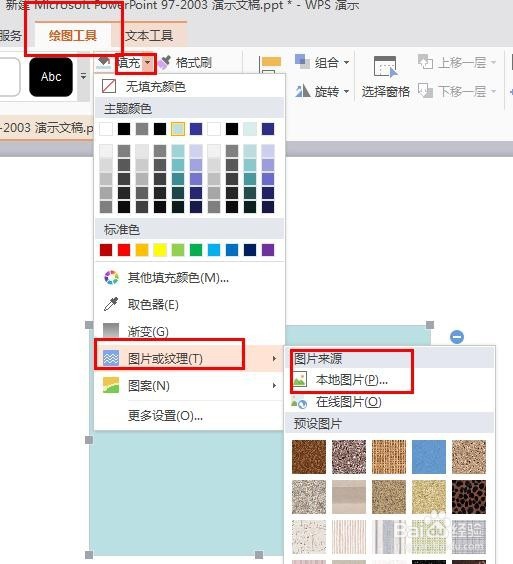The width and height of the screenshot is (513, 564).
Task: Select the pink granite preset texture
Action: [349, 456]
